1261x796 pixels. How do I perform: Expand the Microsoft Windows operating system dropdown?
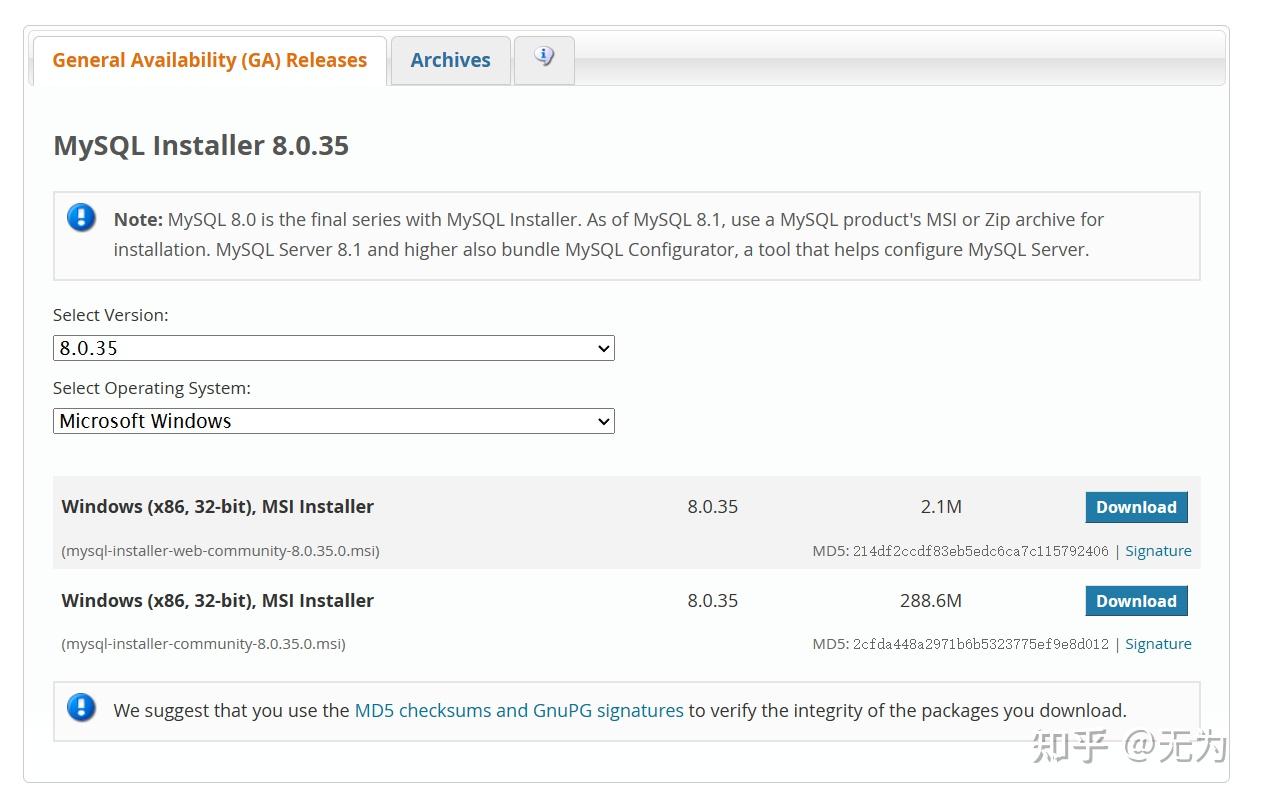click(x=333, y=421)
